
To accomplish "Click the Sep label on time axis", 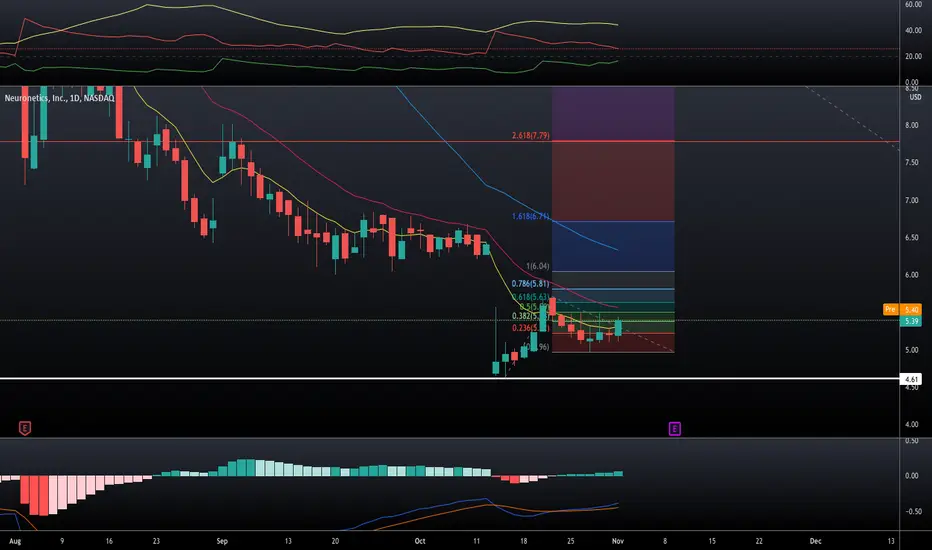I will [222, 541].
